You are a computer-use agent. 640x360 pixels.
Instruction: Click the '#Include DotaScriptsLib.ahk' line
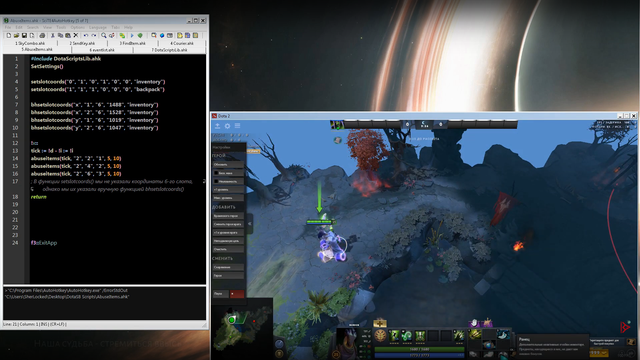pos(66,58)
